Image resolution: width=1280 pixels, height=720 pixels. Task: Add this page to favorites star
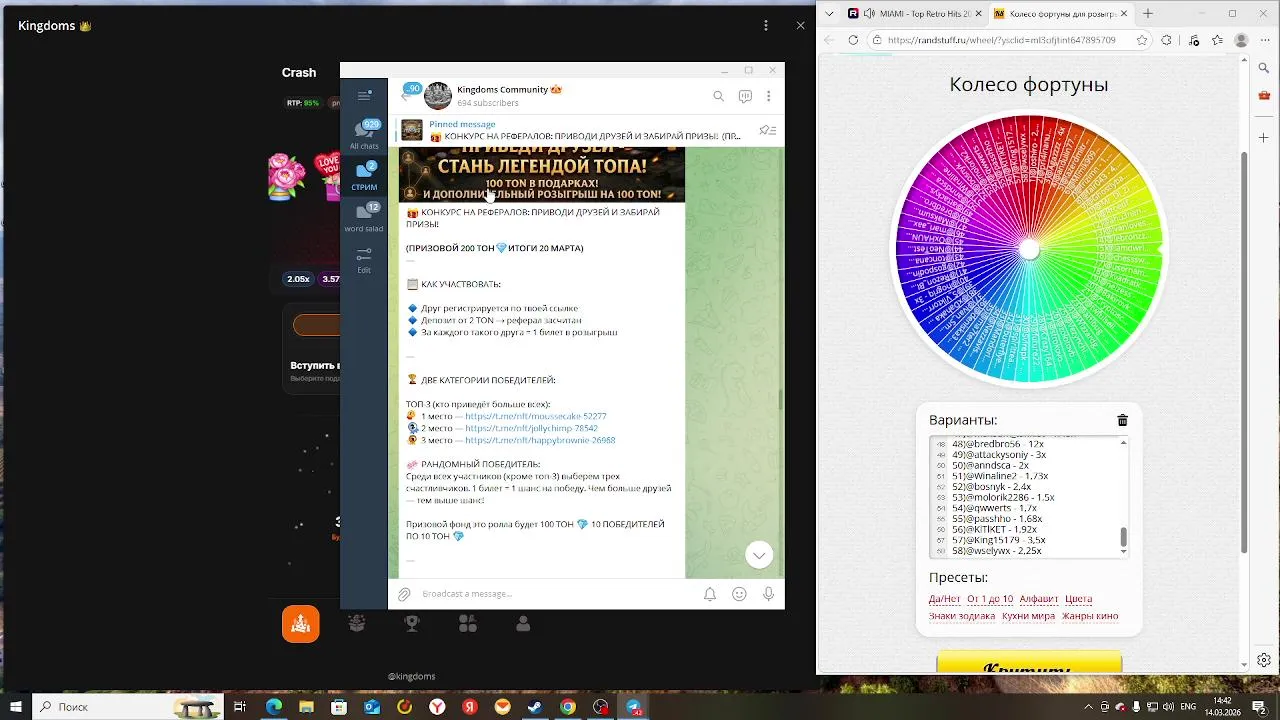pos(1140,40)
